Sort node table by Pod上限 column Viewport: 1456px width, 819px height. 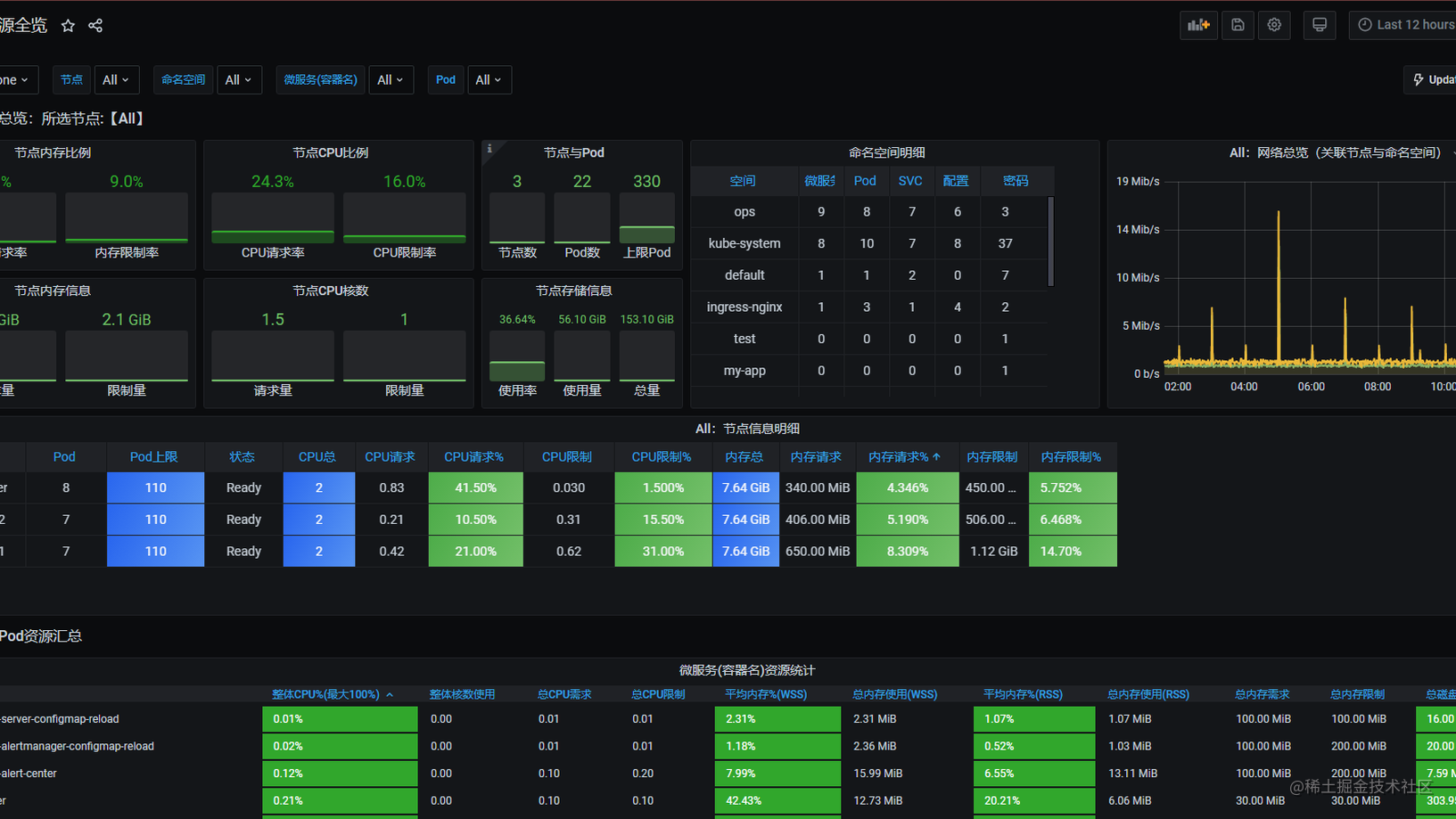[154, 457]
